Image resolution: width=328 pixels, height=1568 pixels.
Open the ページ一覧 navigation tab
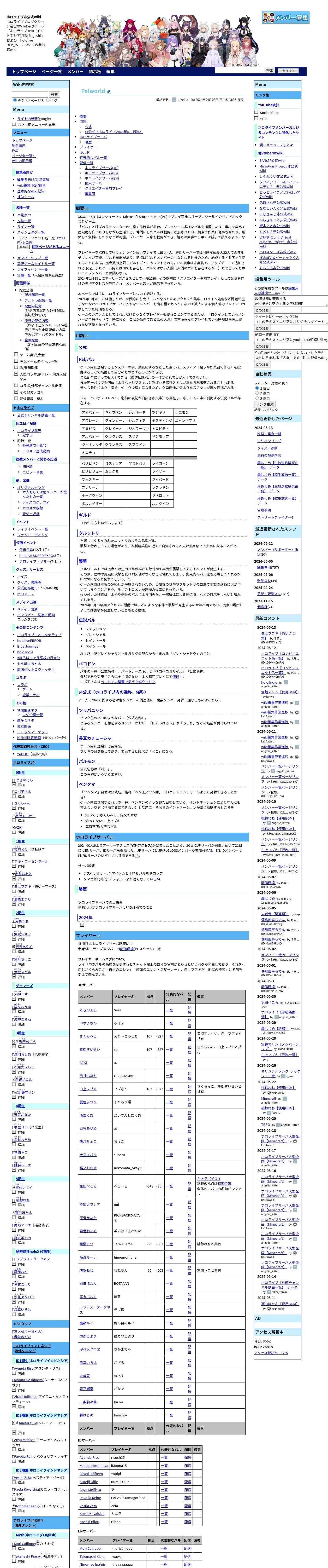click(x=52, y=72)
